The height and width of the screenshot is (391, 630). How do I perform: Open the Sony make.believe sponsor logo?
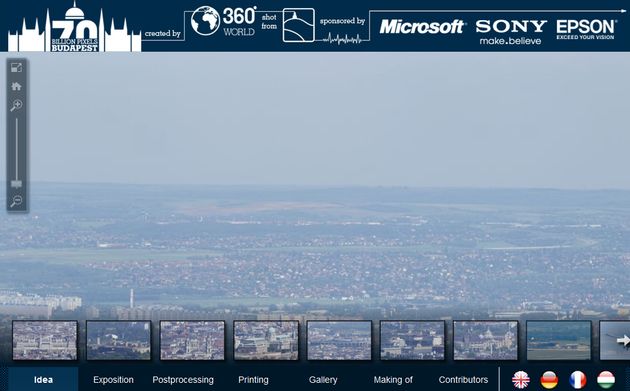click(x=511, y=32)
